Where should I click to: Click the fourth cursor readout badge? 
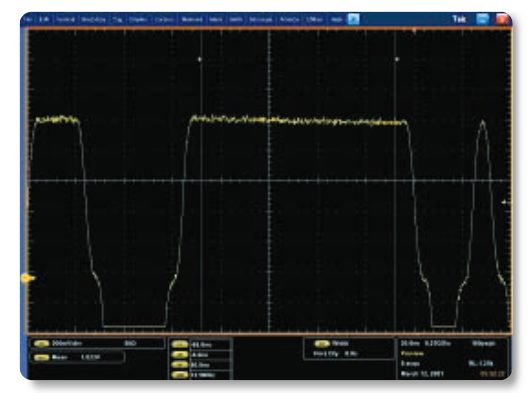[180, 374]
